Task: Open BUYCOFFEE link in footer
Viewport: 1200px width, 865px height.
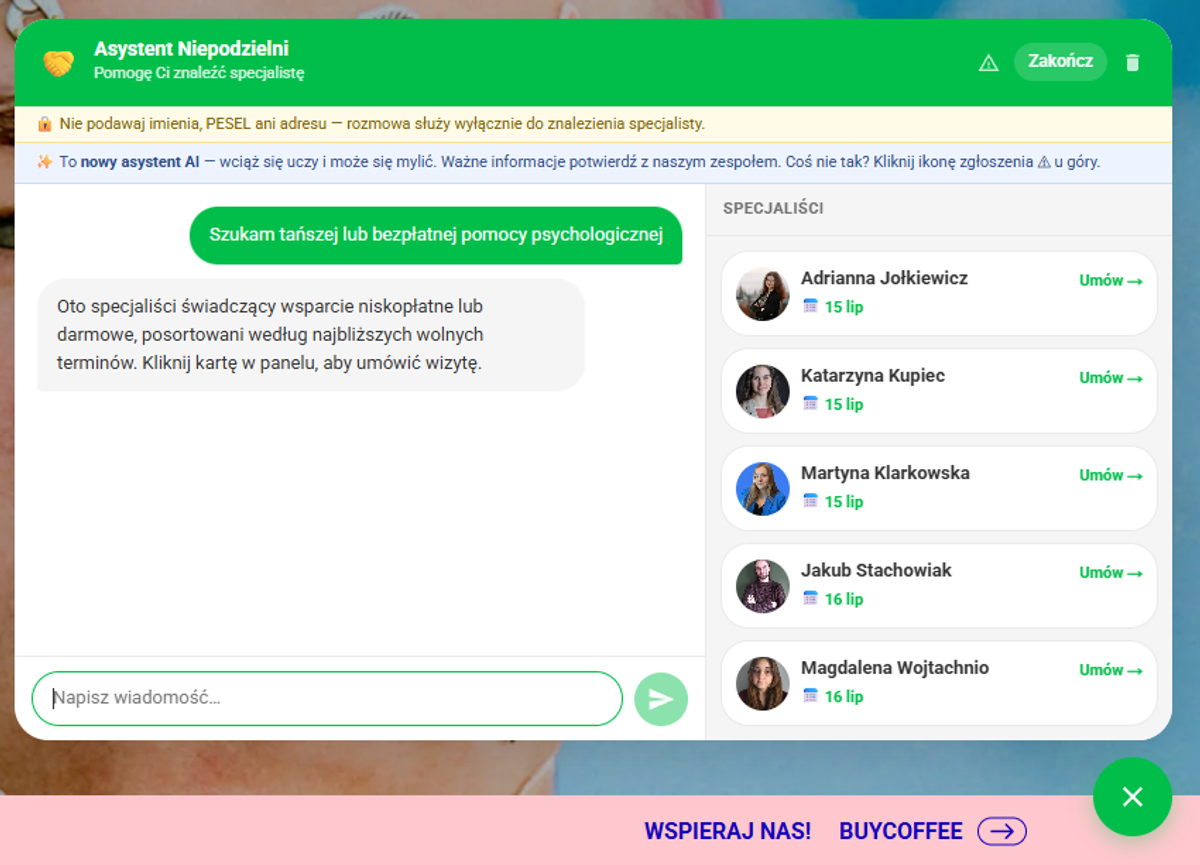Action: (x=901, y=831)
